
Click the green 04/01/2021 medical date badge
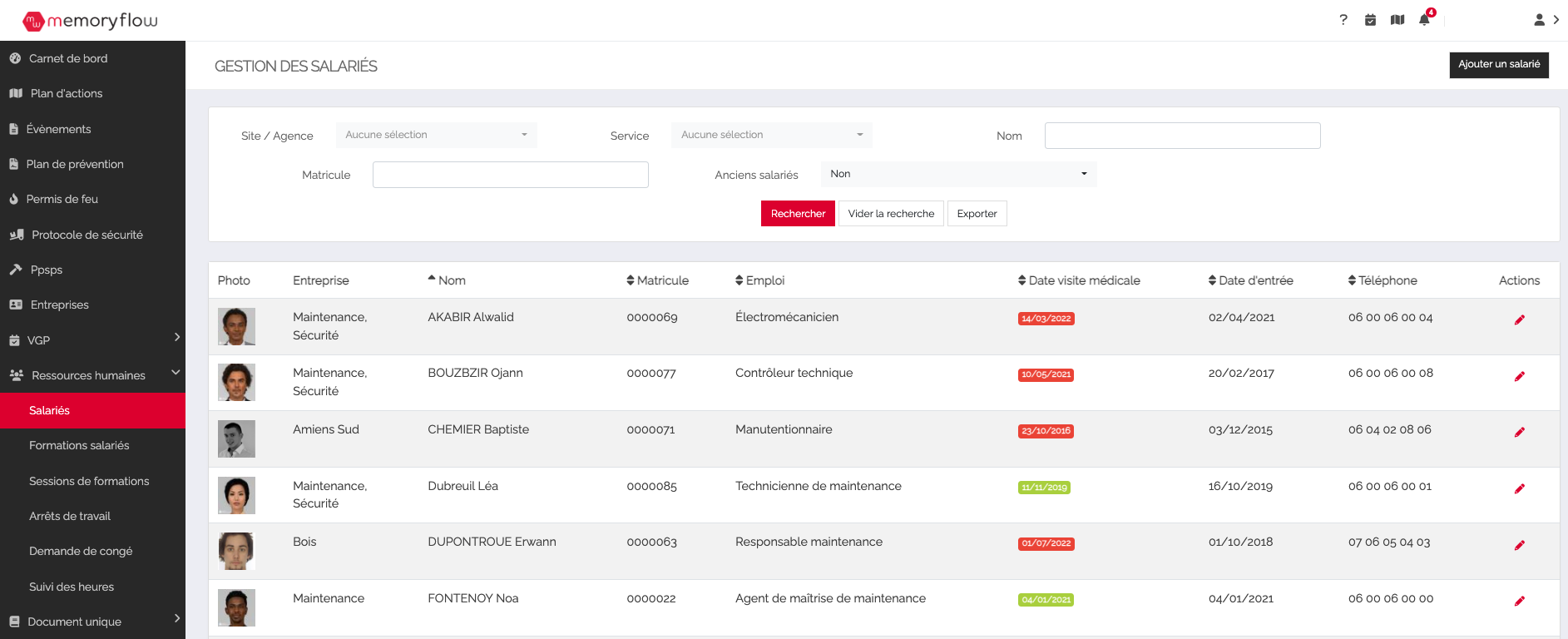click(1046, 600)
